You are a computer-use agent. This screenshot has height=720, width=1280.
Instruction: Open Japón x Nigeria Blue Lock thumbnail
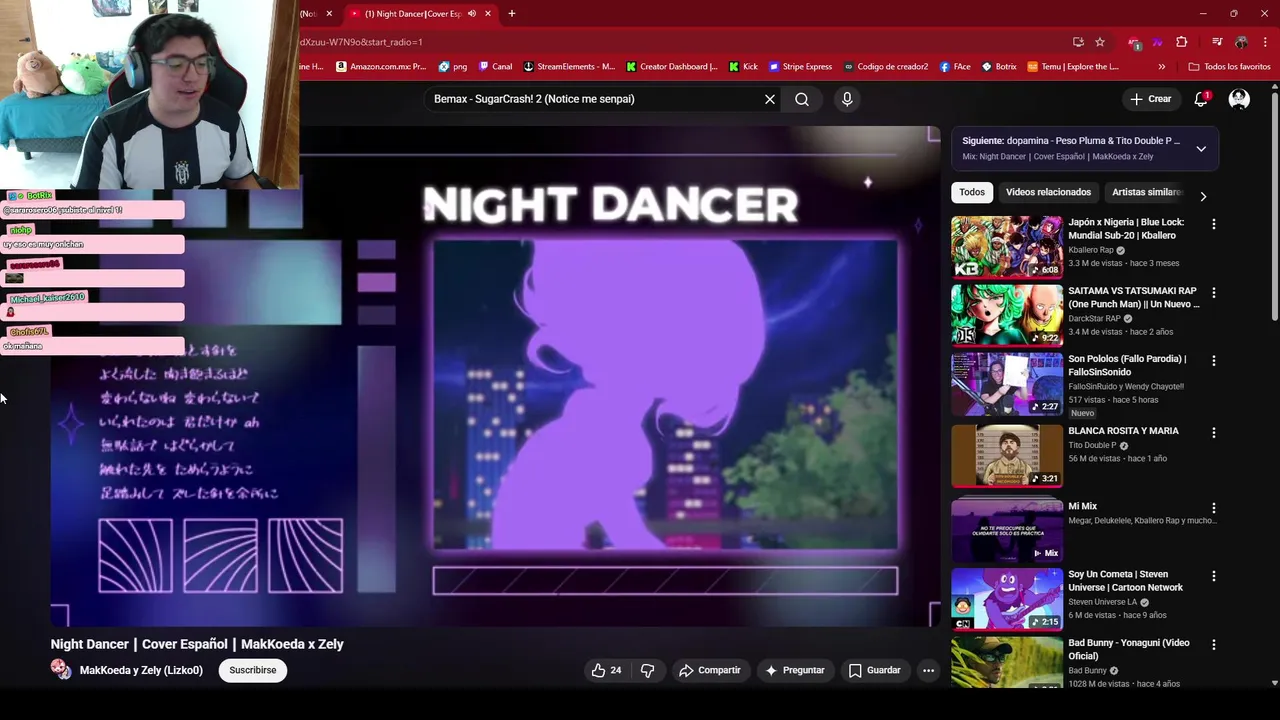coord(1007,247)
